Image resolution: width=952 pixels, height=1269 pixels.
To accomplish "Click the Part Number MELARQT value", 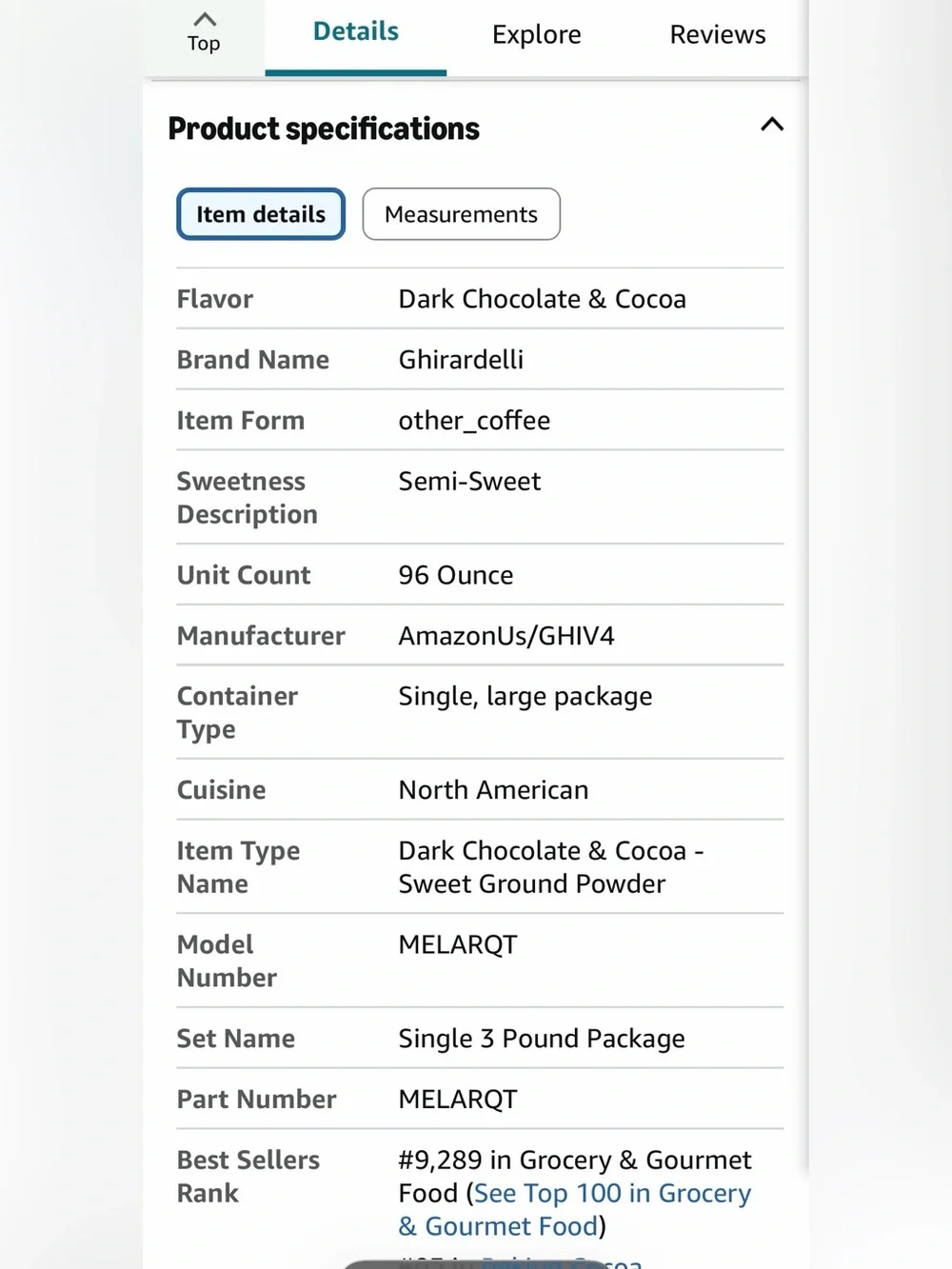I will (458, 1100).
